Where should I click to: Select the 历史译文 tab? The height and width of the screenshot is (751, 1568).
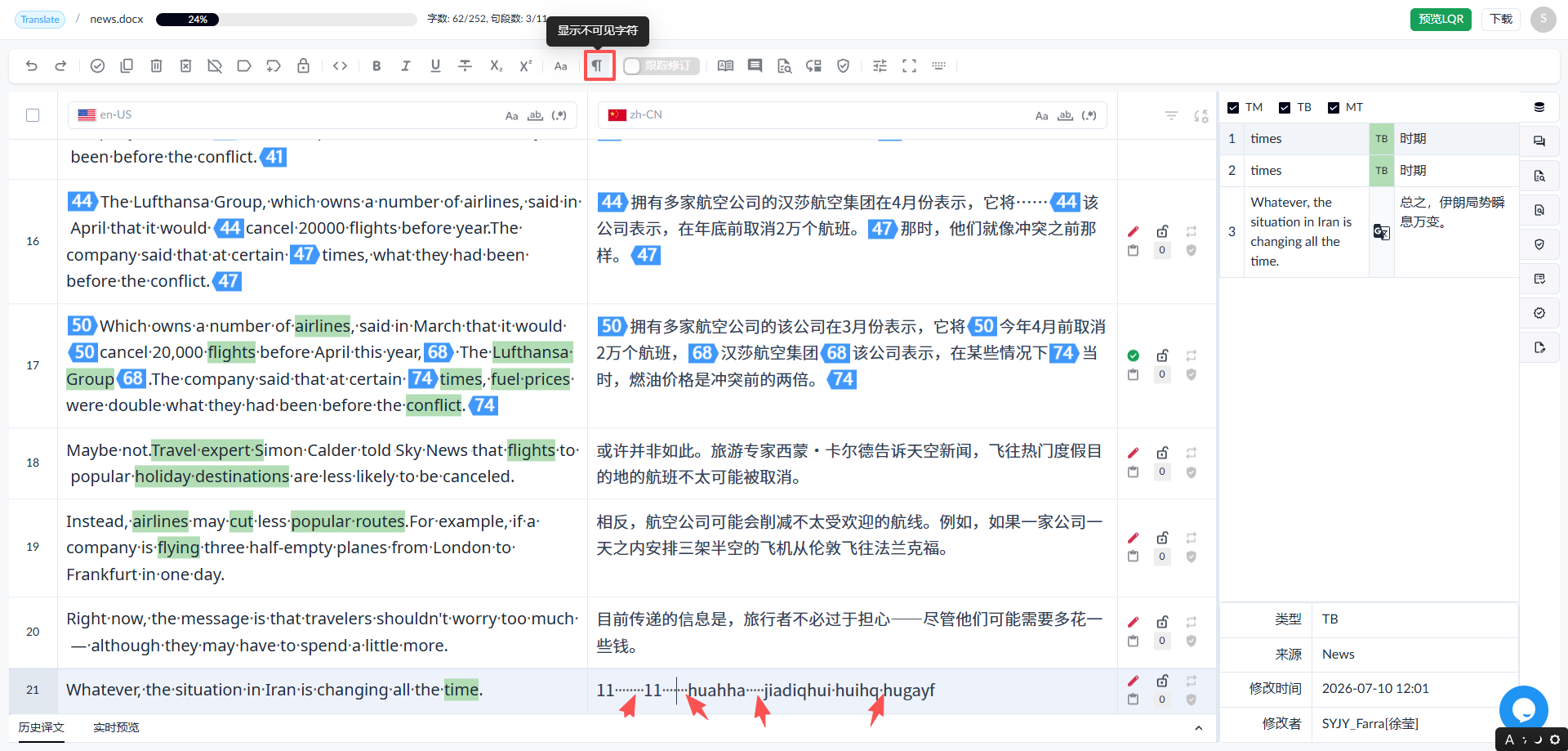coord(41,727)
